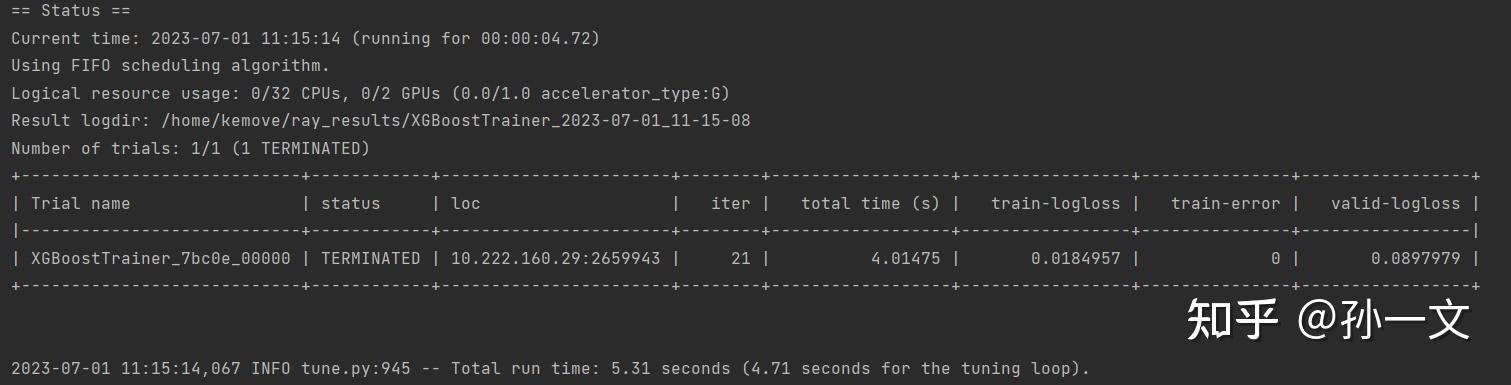Click the tune.py:945 source reference
The width and height of the screenshot is (1511, 385).
coord(356,368)
